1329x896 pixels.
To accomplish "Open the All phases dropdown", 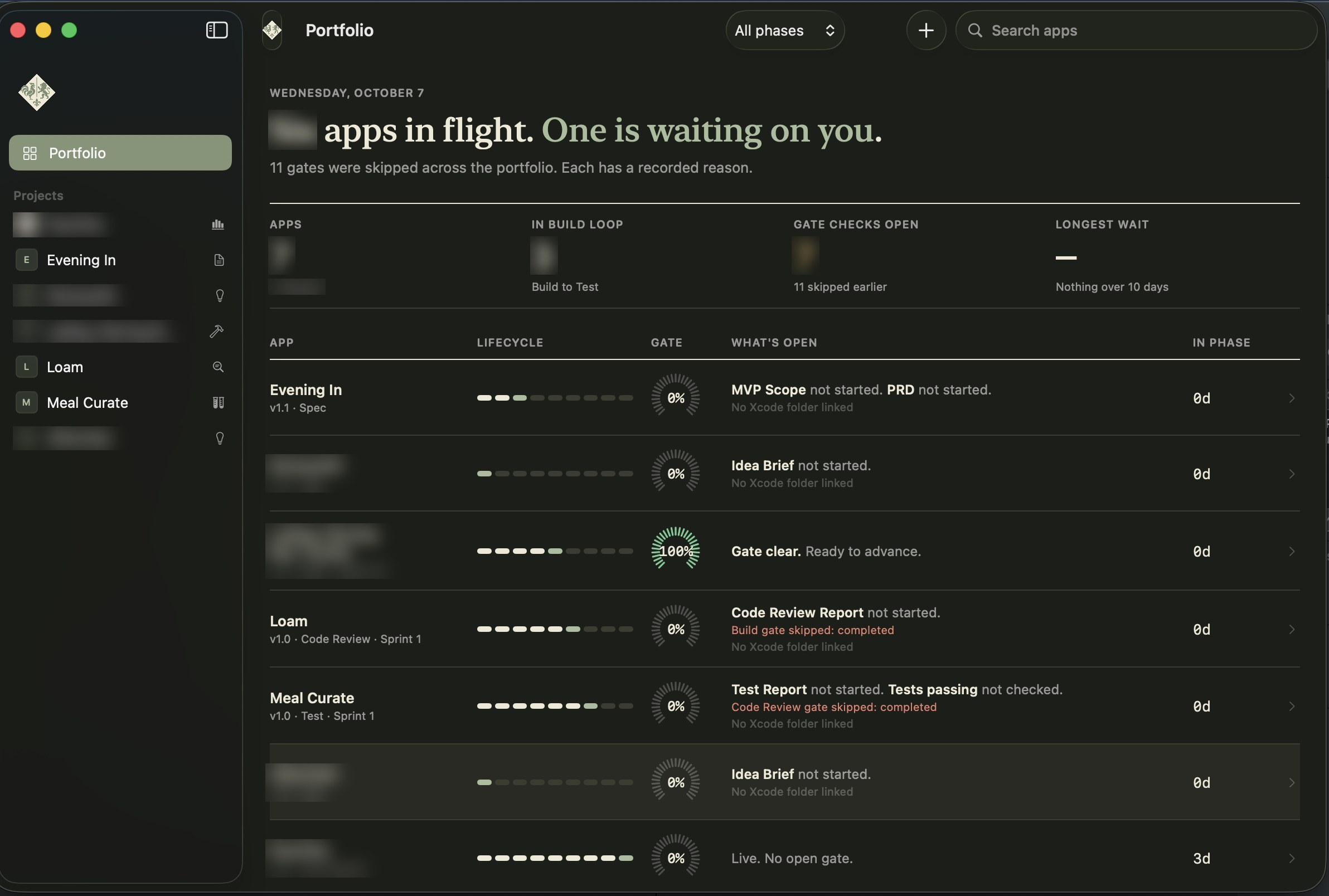I will pyautogui.click(x=785, y=30).
